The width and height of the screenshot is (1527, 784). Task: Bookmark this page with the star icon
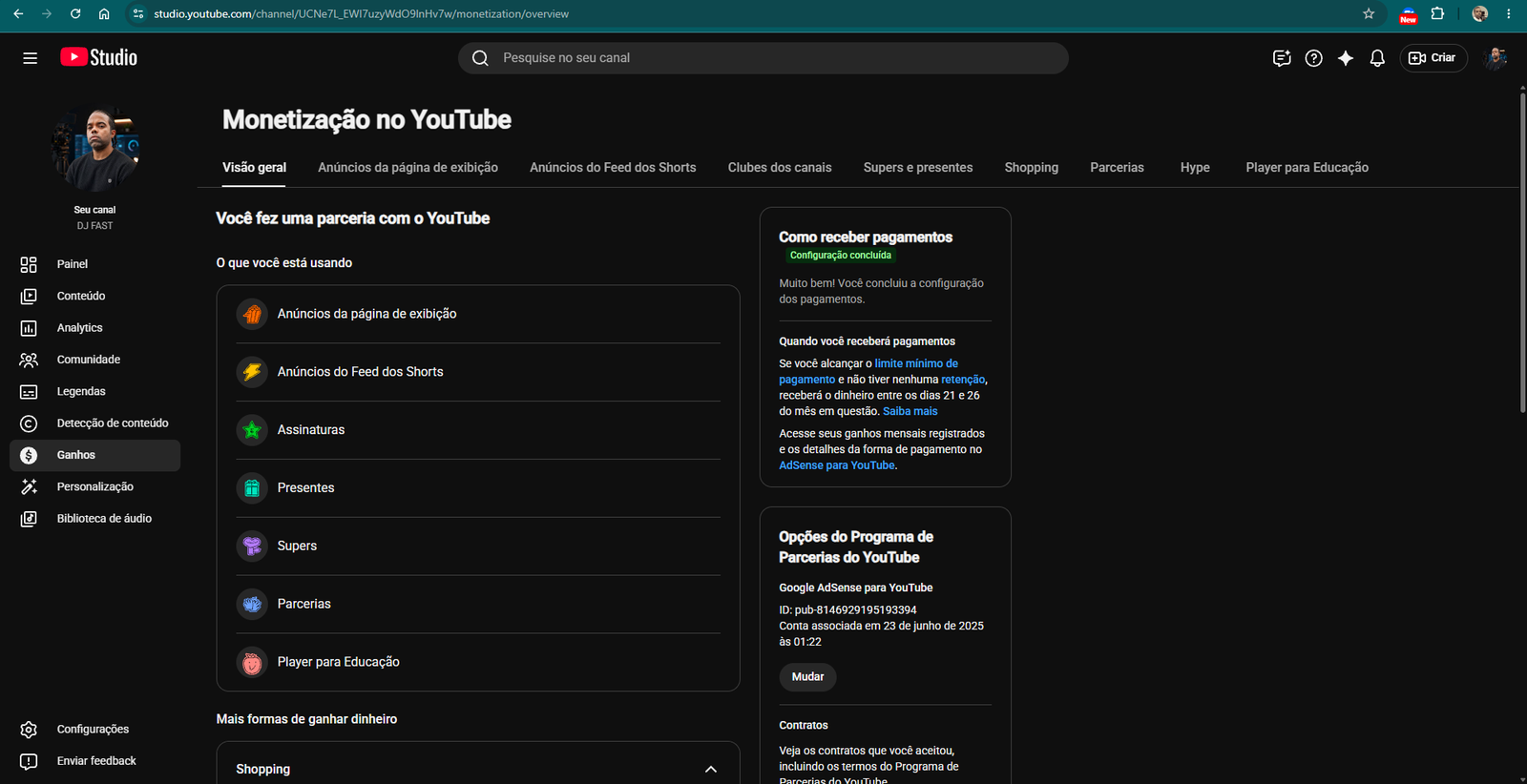click(1369, 14)
